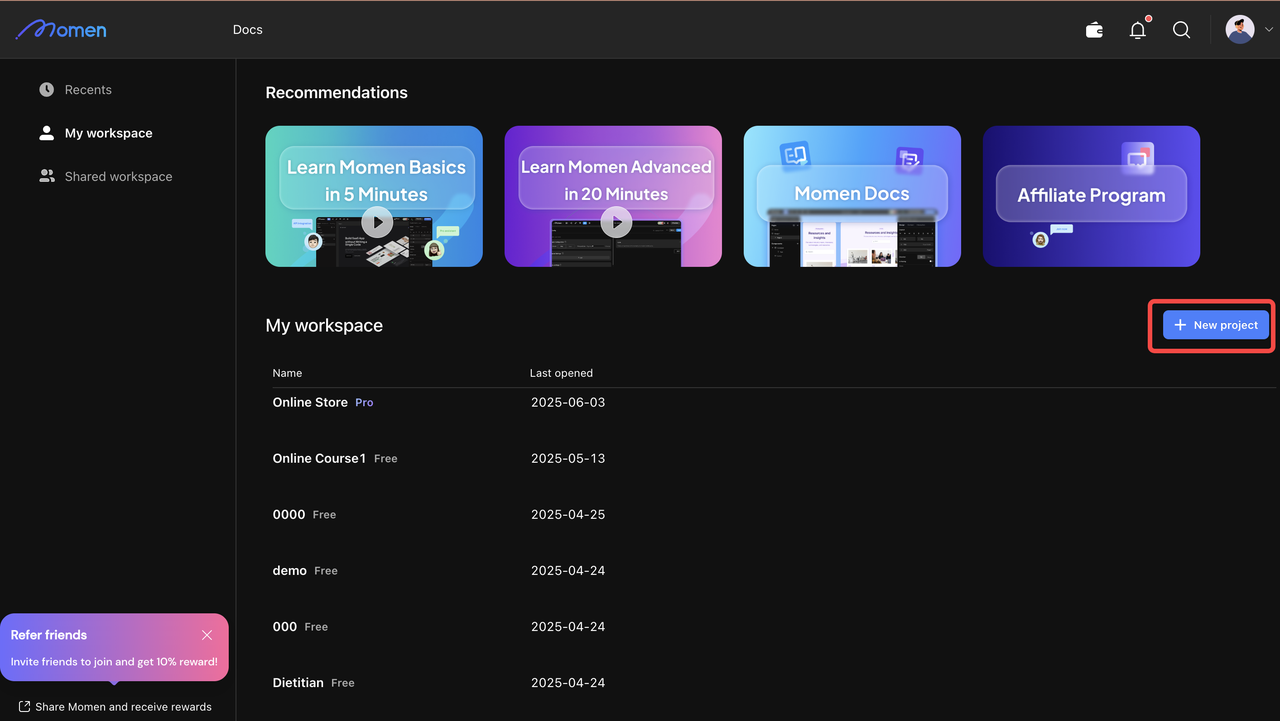This screenshot has width=1280, height=721.
Task: Expand the account dropdown chevron
Action: [x=1268, y=30]
